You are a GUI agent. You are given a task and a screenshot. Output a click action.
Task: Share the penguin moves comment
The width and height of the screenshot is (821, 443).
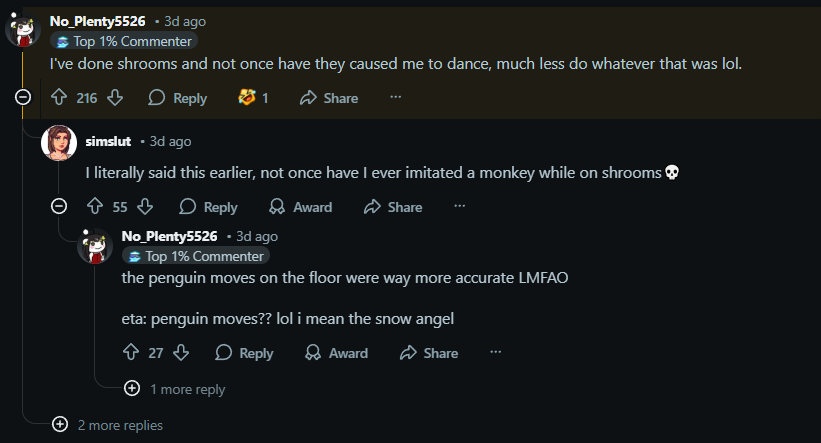point(428,353)
